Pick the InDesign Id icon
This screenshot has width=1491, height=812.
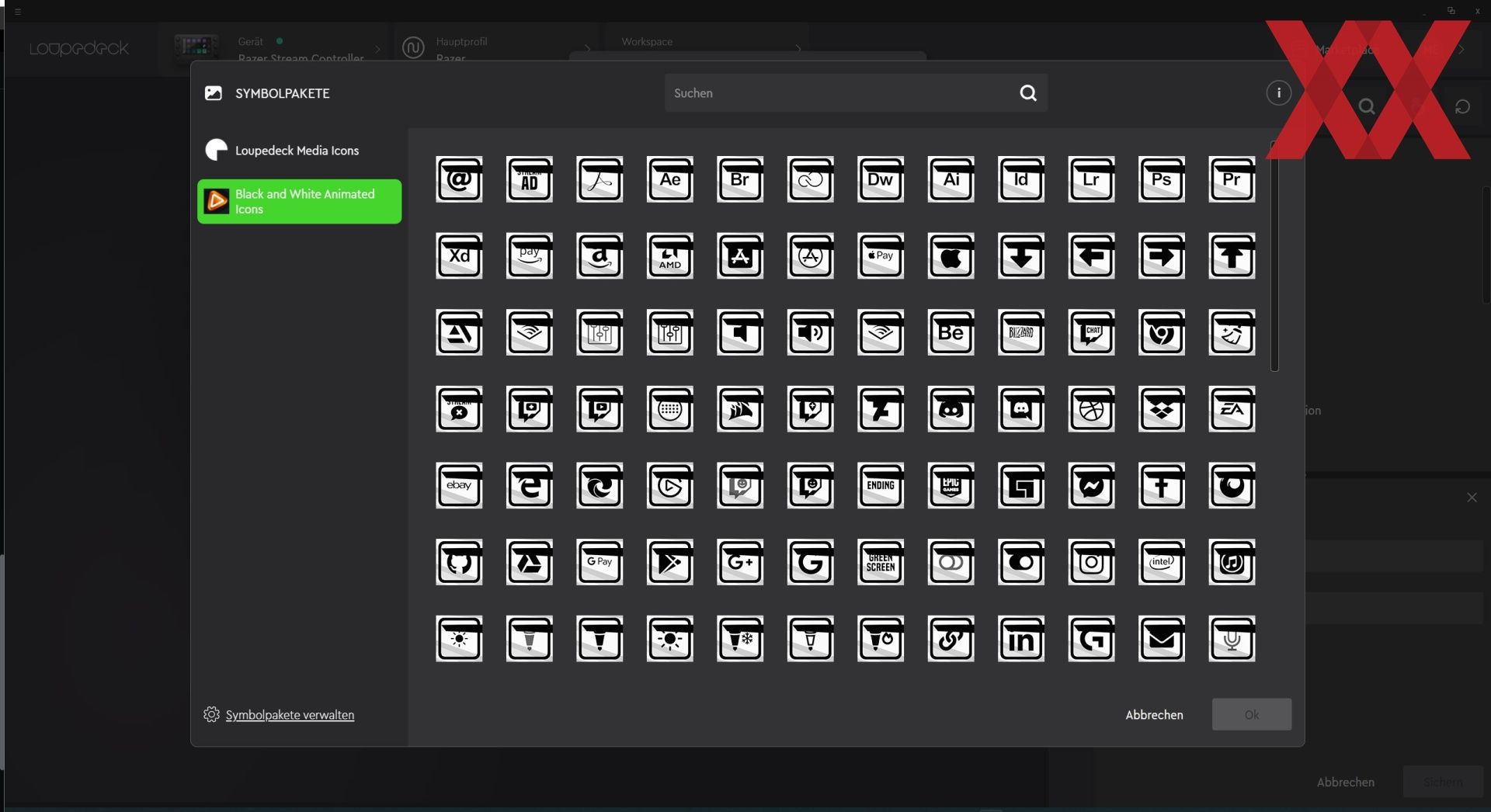pos(1021,179)
